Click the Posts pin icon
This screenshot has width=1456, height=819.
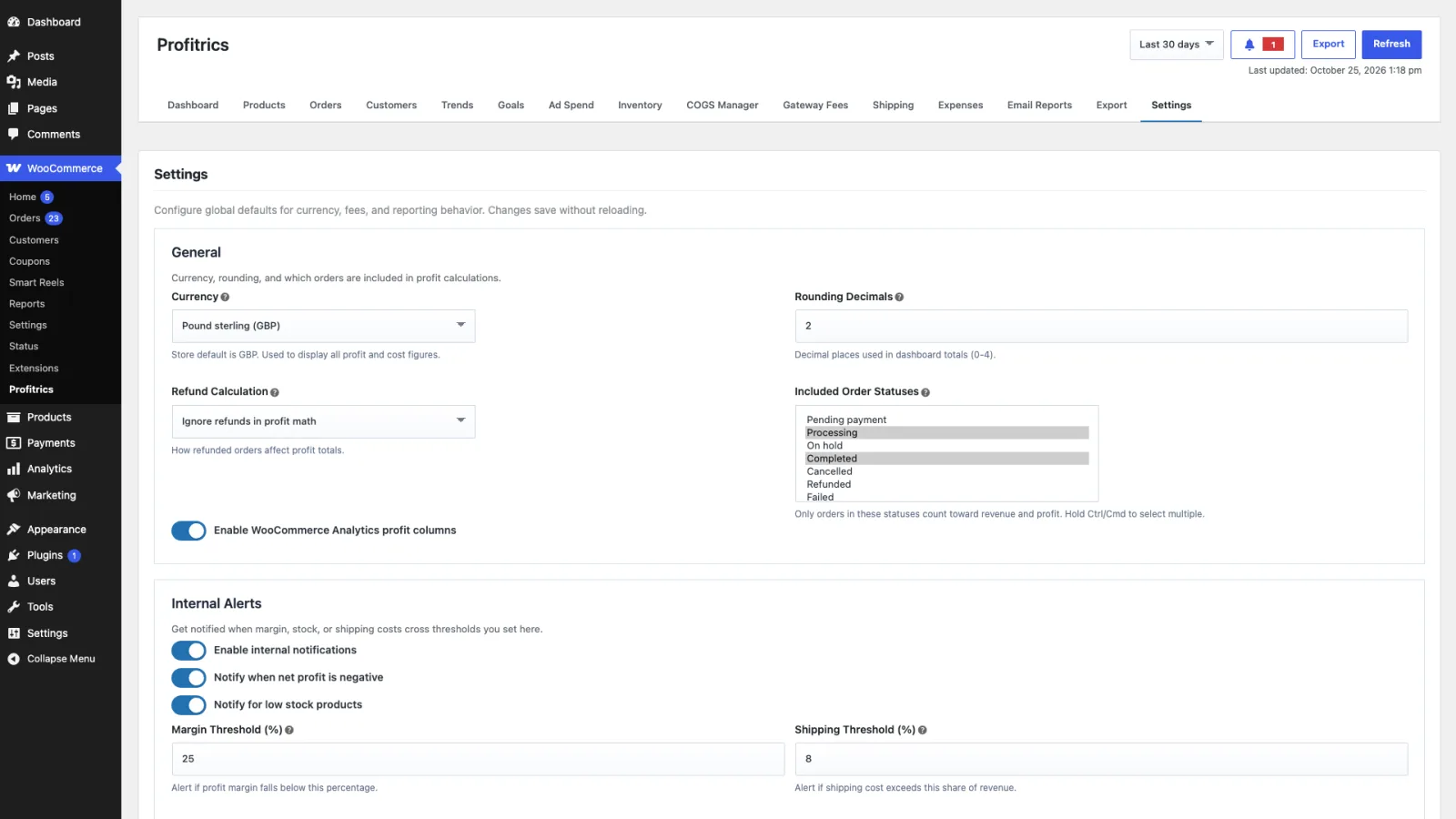[14, 56]
